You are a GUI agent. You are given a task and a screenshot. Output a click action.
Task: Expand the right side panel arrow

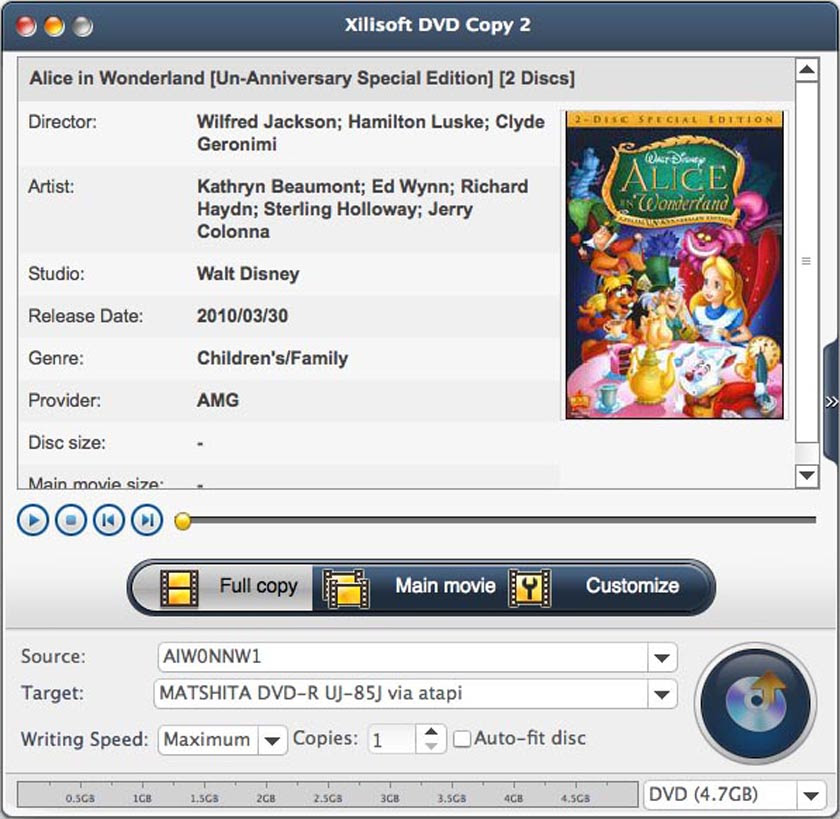point(831,402)
